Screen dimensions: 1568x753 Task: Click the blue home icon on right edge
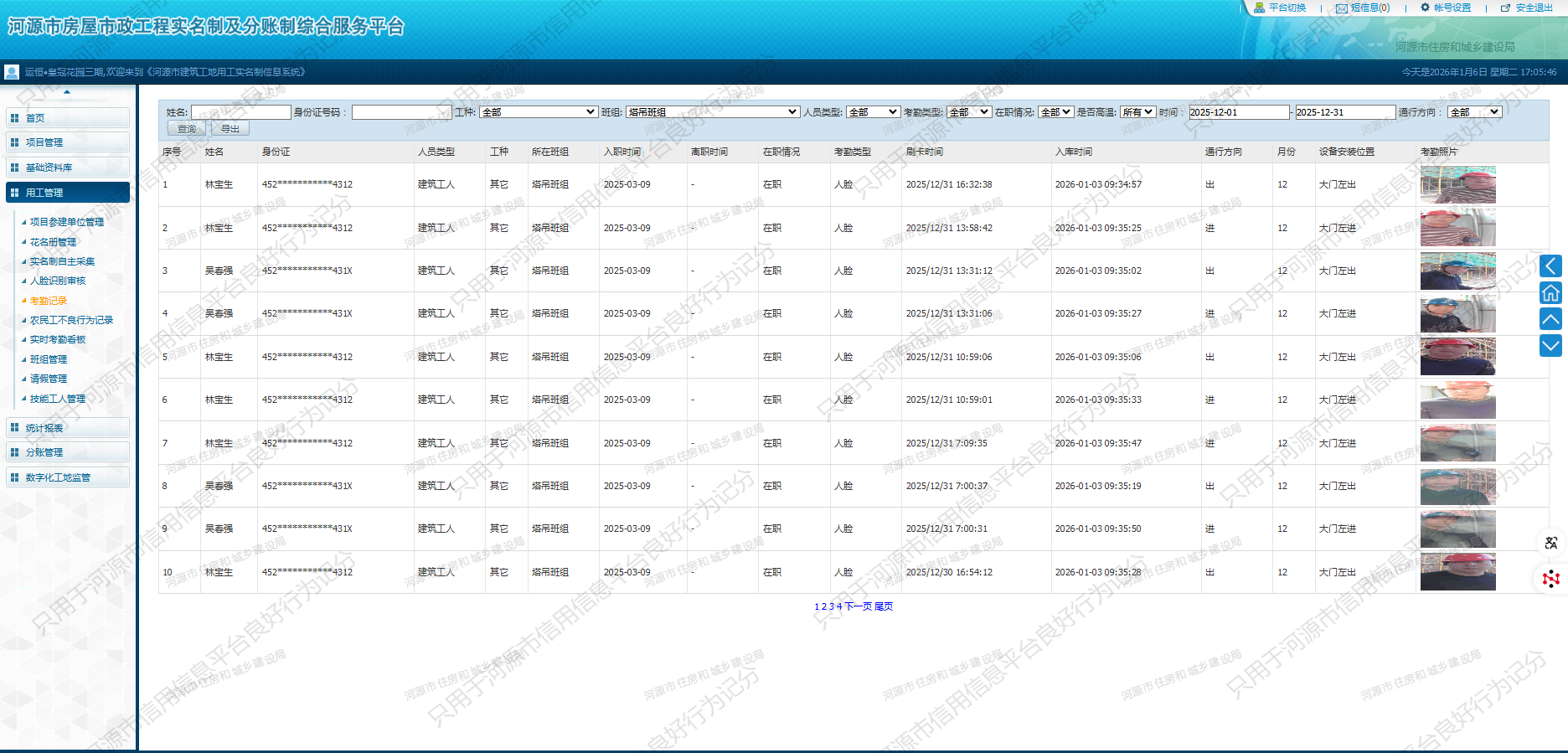(1550, 292)
